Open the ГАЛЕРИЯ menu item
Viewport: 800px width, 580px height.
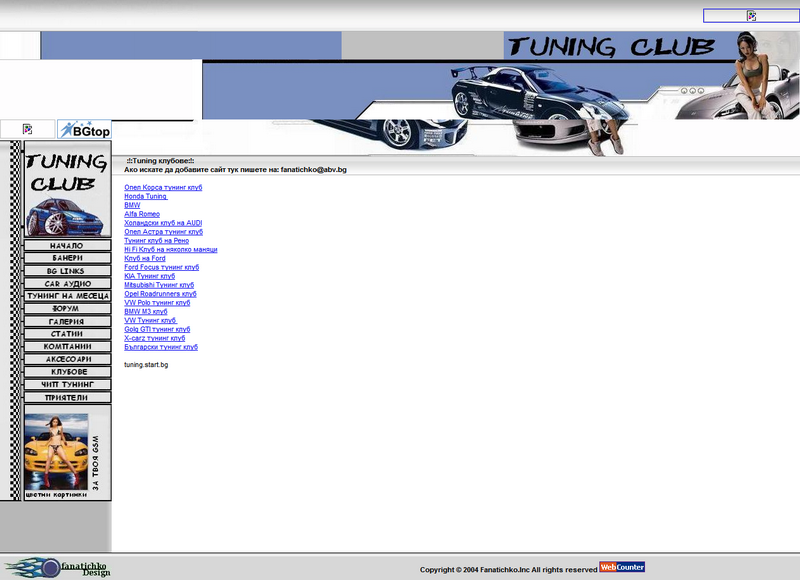tap(67, 321)
